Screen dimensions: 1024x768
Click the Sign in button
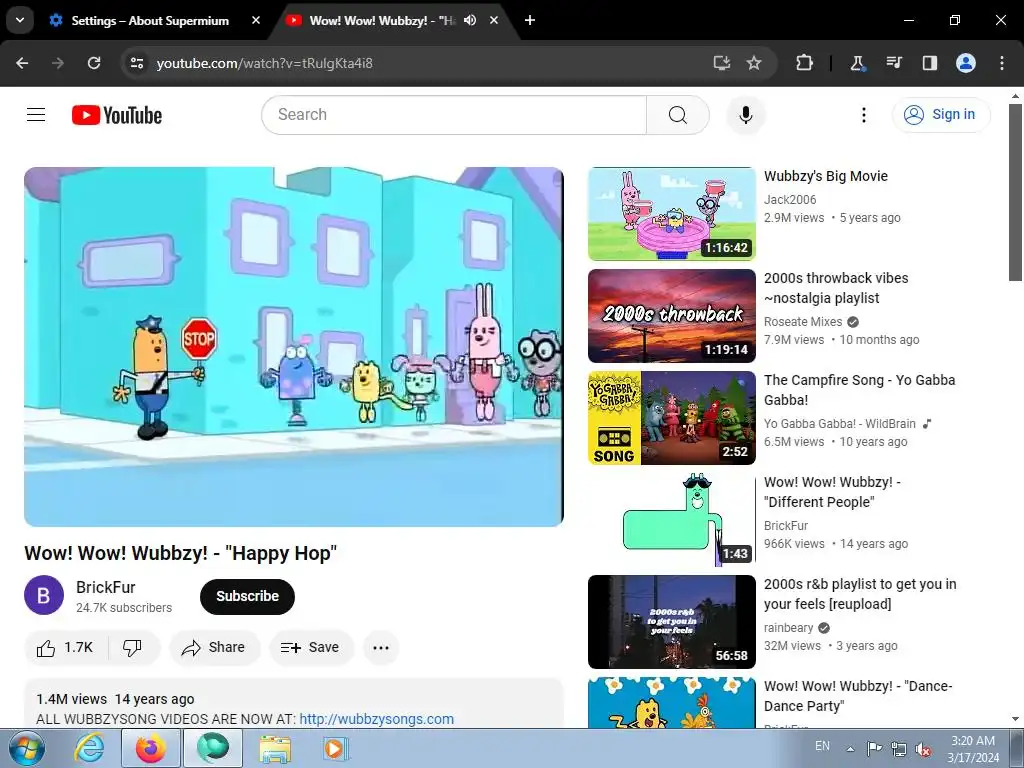[941, 115]
